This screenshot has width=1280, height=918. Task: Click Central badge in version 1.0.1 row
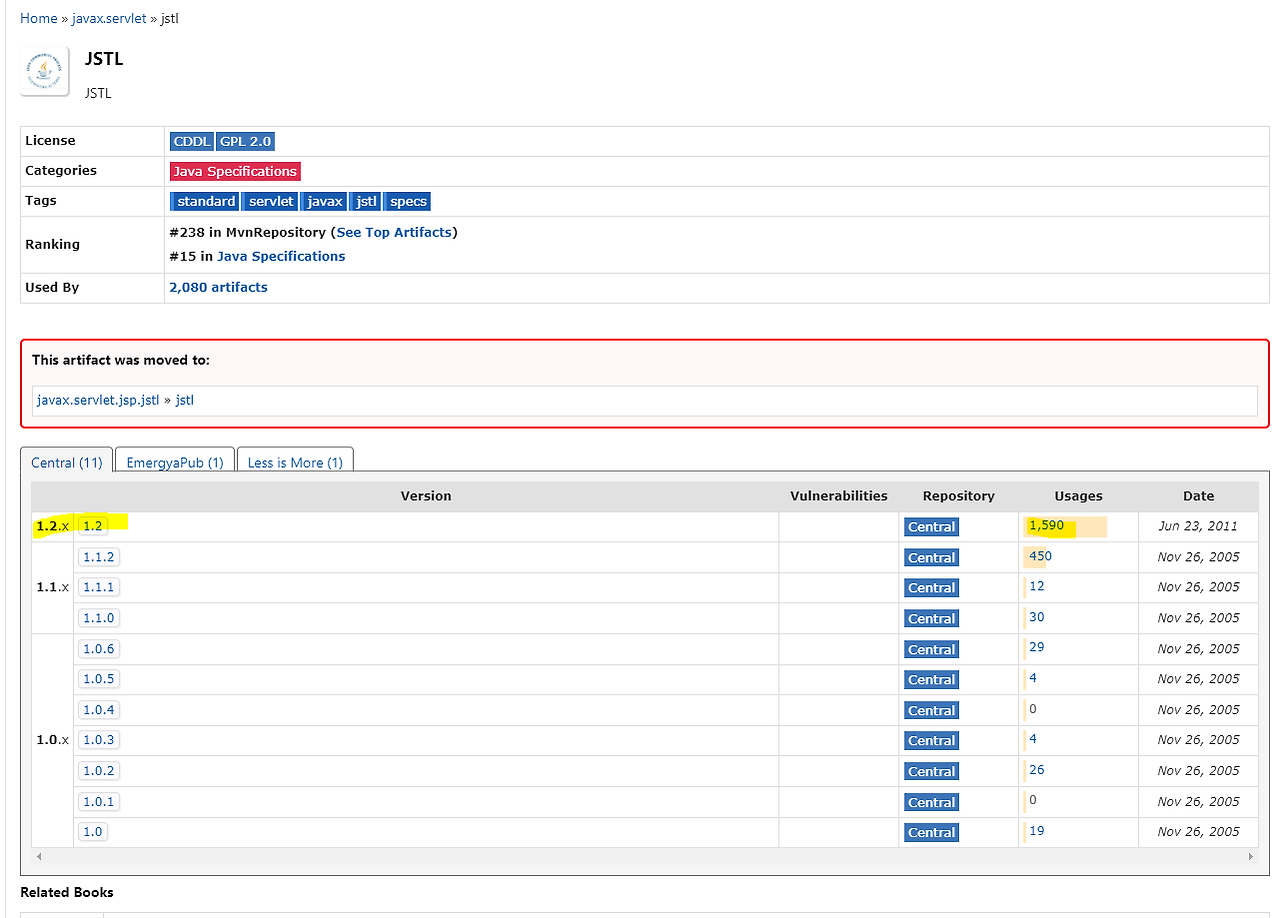point(931,803)
